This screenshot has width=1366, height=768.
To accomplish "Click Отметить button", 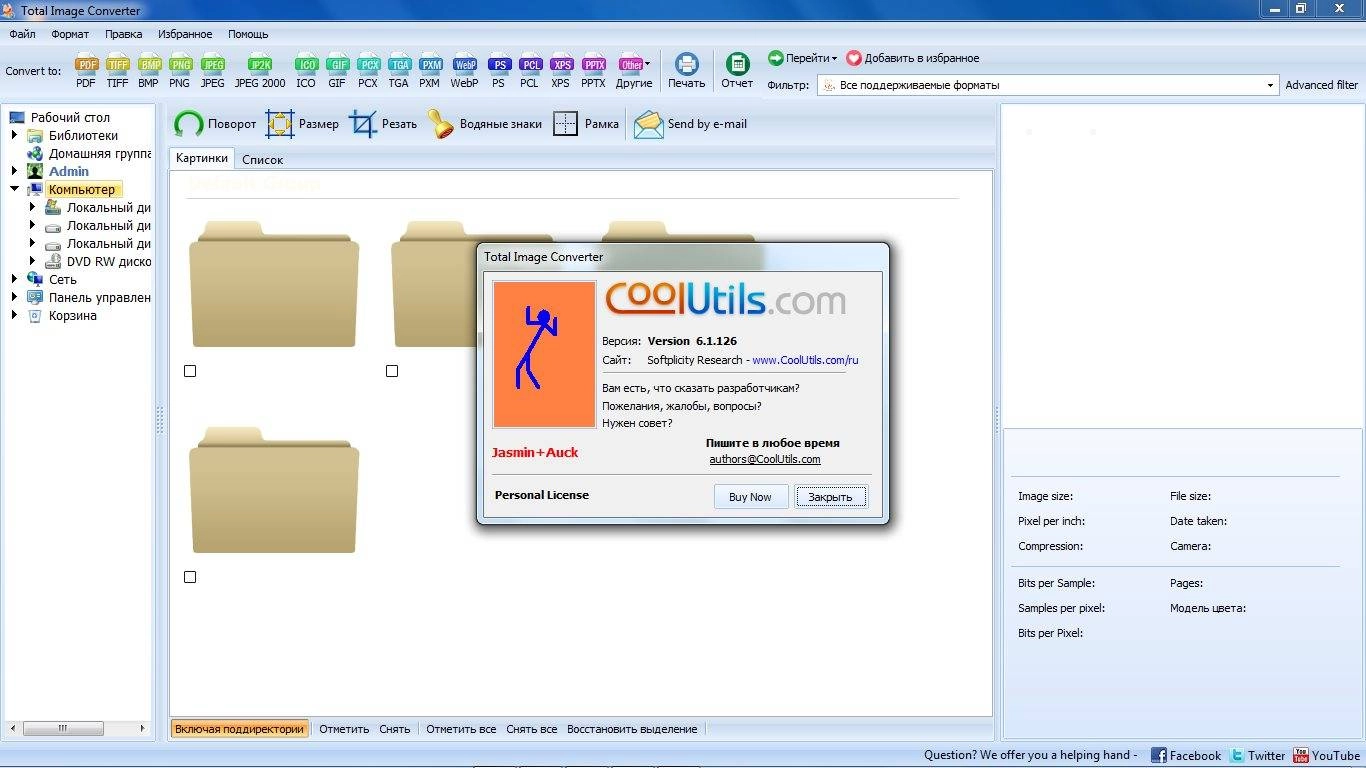I will [x=344, y=729].
